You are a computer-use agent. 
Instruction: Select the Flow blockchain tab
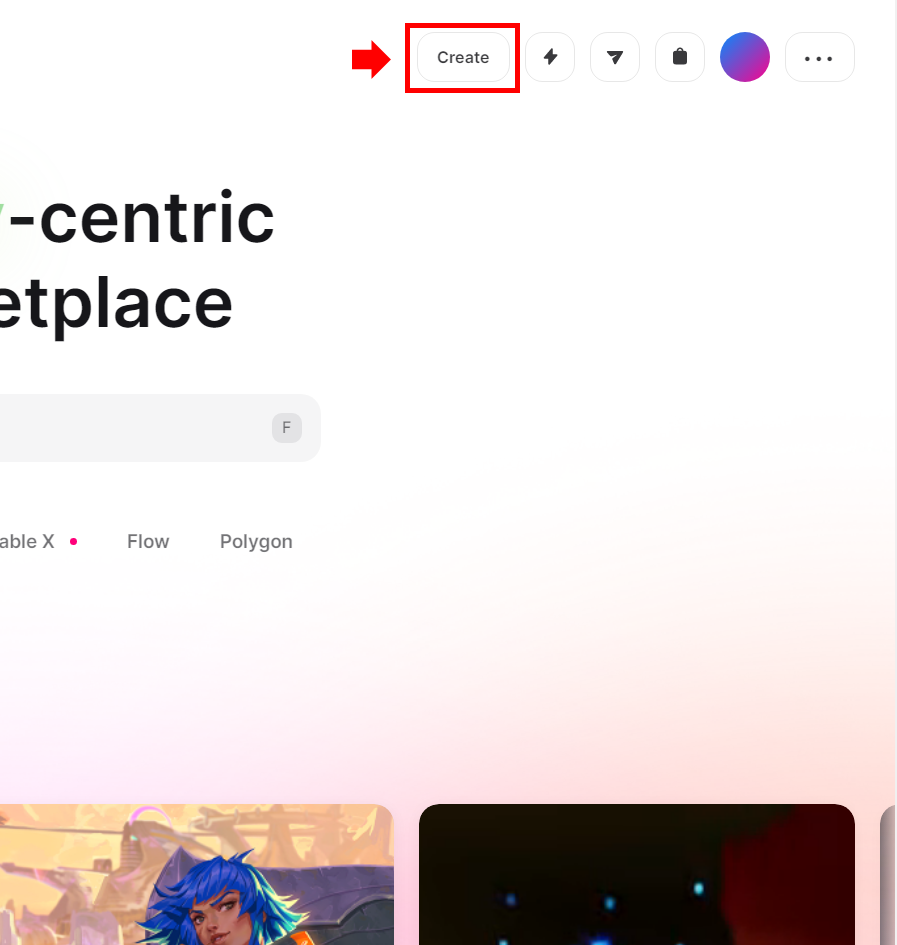click(x=148, y=541)
